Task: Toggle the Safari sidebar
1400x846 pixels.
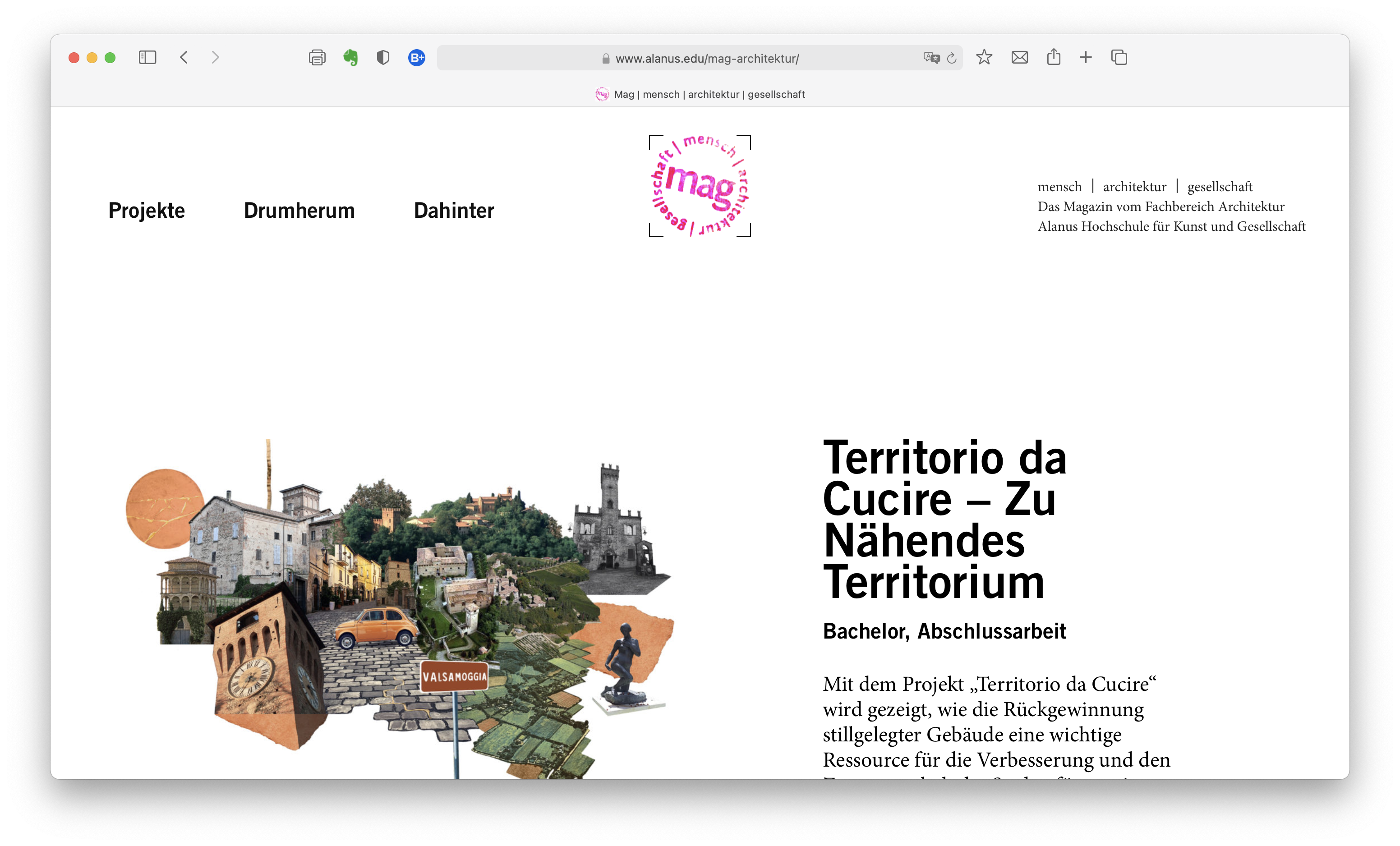Action: point(147,57)
